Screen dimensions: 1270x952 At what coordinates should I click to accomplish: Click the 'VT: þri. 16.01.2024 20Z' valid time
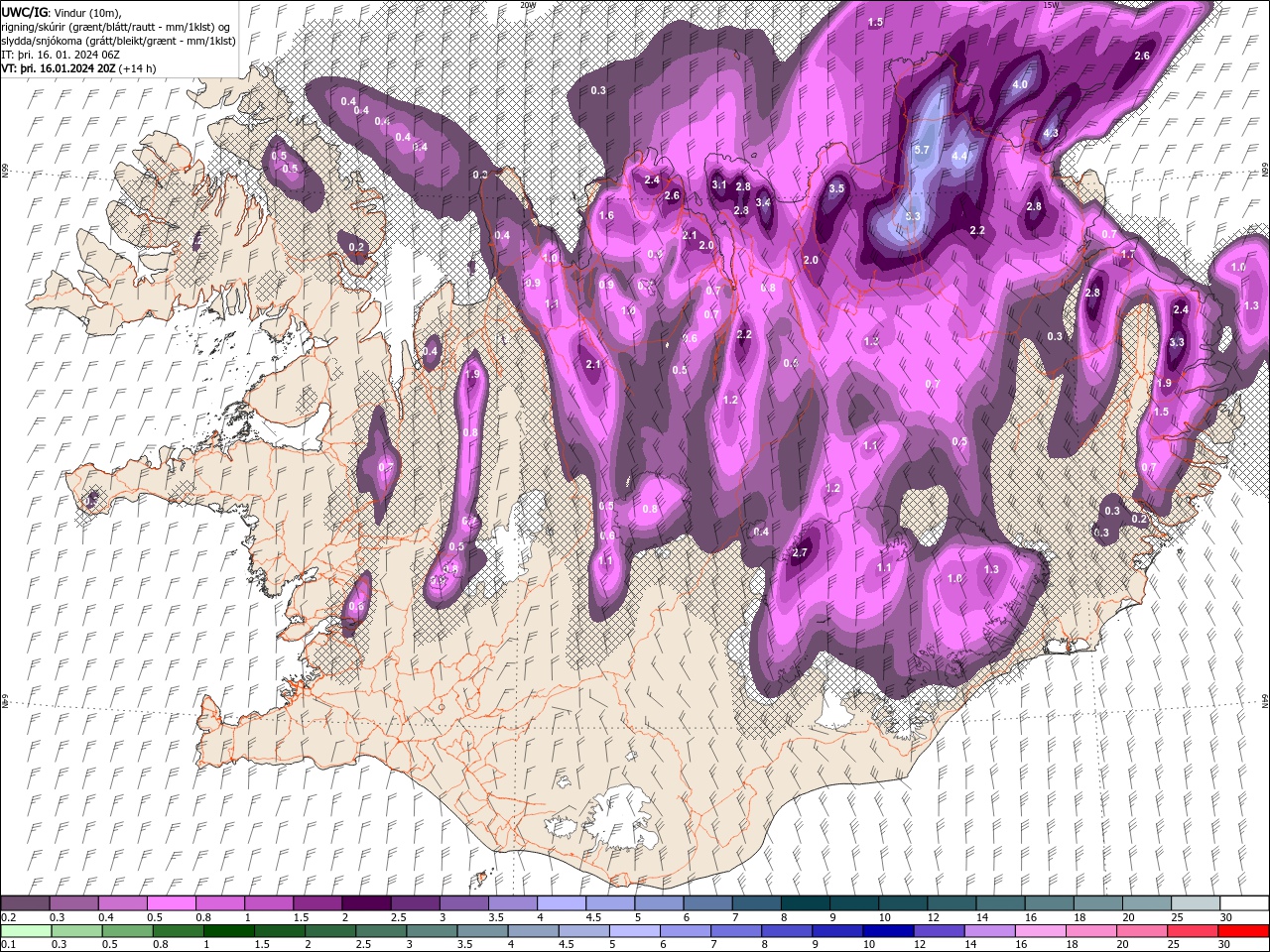(59, 69)
